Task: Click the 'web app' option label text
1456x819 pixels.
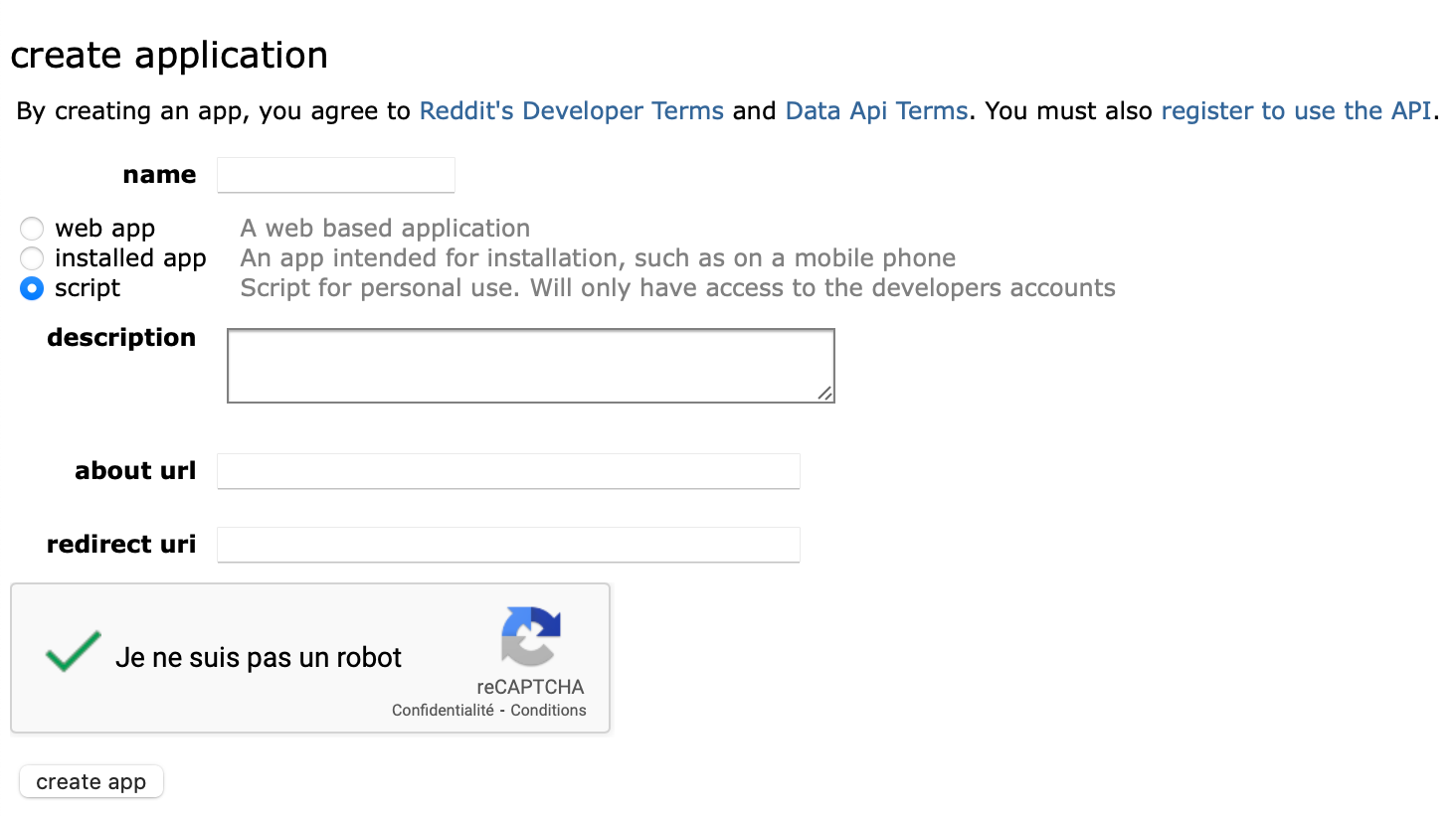Action: (104, 229)
